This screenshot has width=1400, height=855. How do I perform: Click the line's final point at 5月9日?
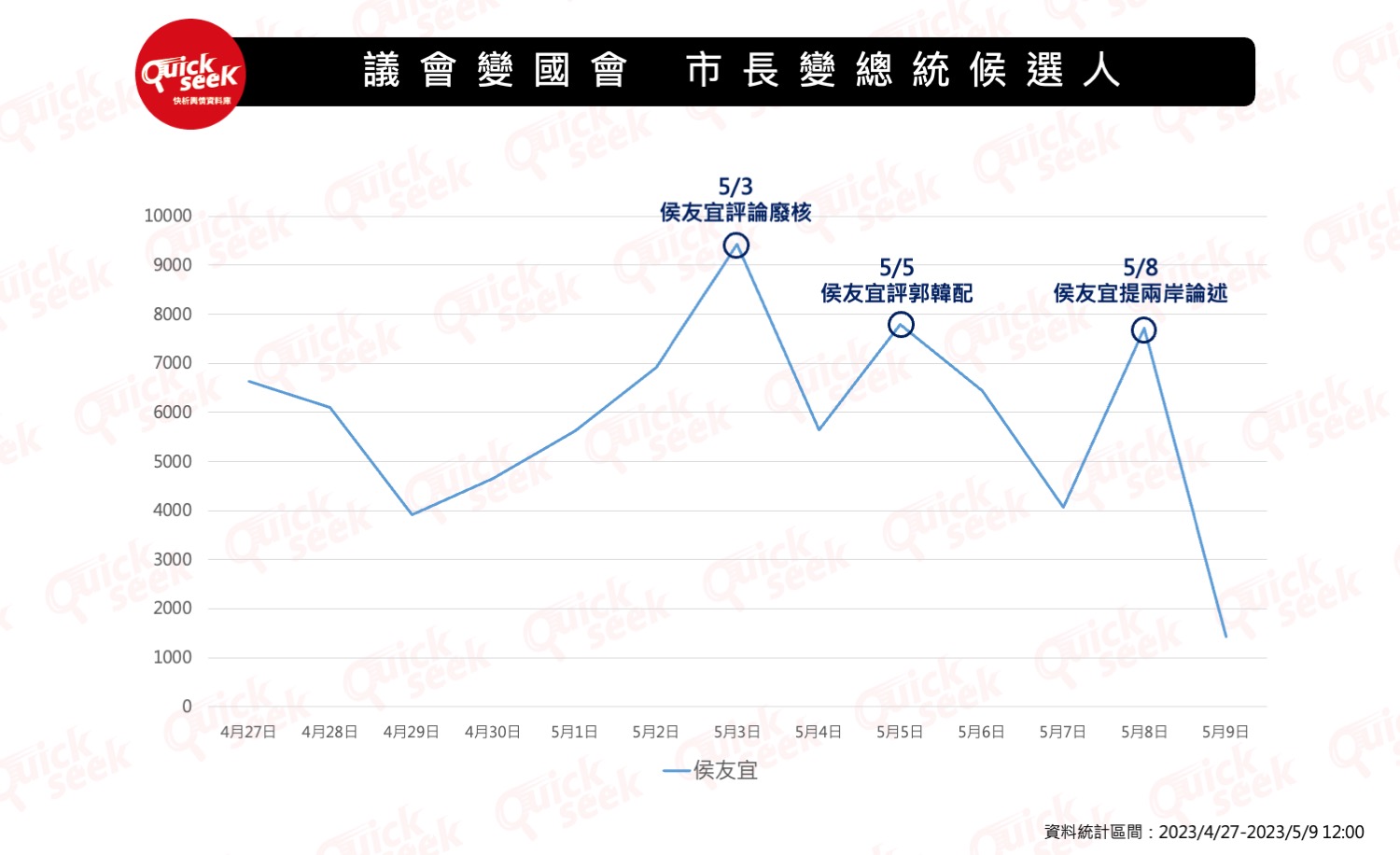click(1225, 637)
